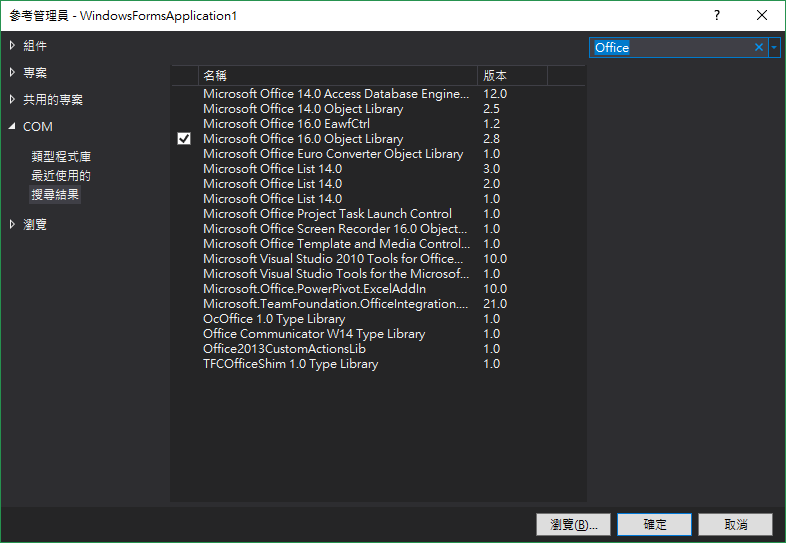The height and width of the screenshot is (543, 786).
Task: Sort list by the 版本 column header
Action: (512, 76)
